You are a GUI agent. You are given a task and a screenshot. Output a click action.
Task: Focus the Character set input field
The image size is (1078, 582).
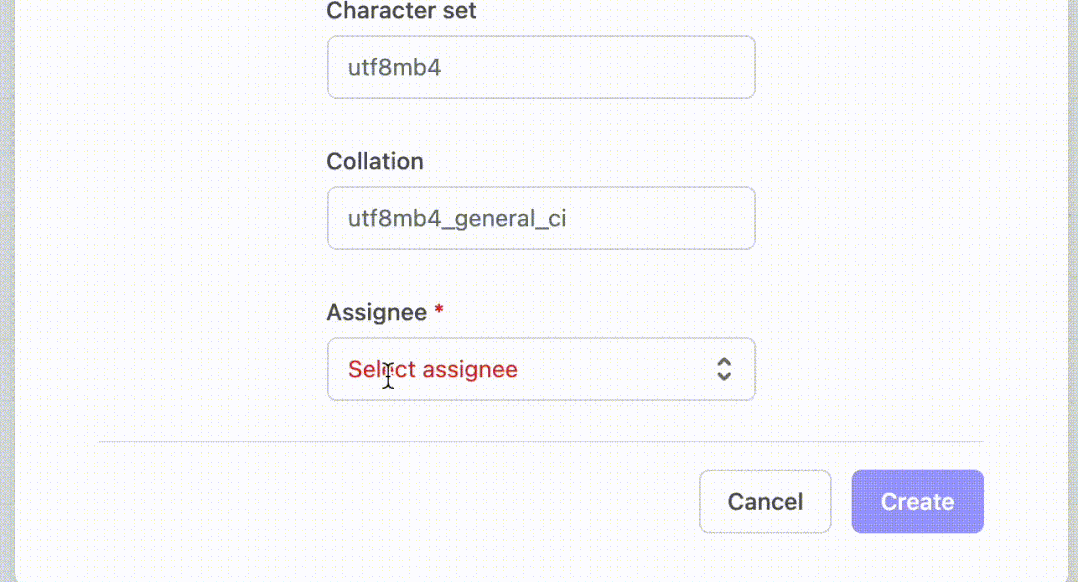coord(540,68)
